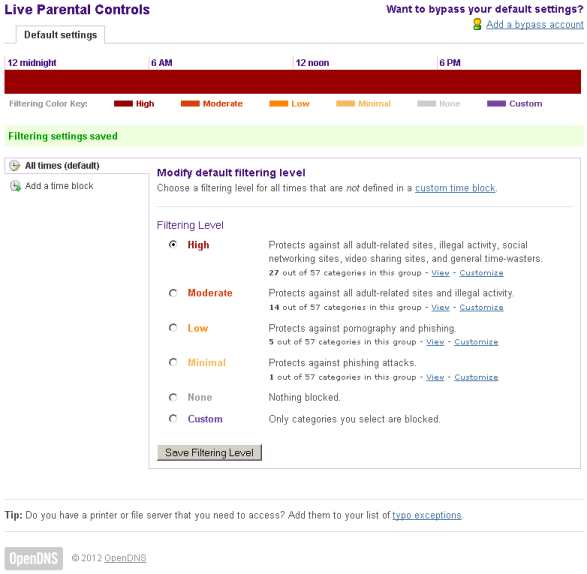Choose the Low filtering radio button
587x574 pixels.
[x=173, y=328]
